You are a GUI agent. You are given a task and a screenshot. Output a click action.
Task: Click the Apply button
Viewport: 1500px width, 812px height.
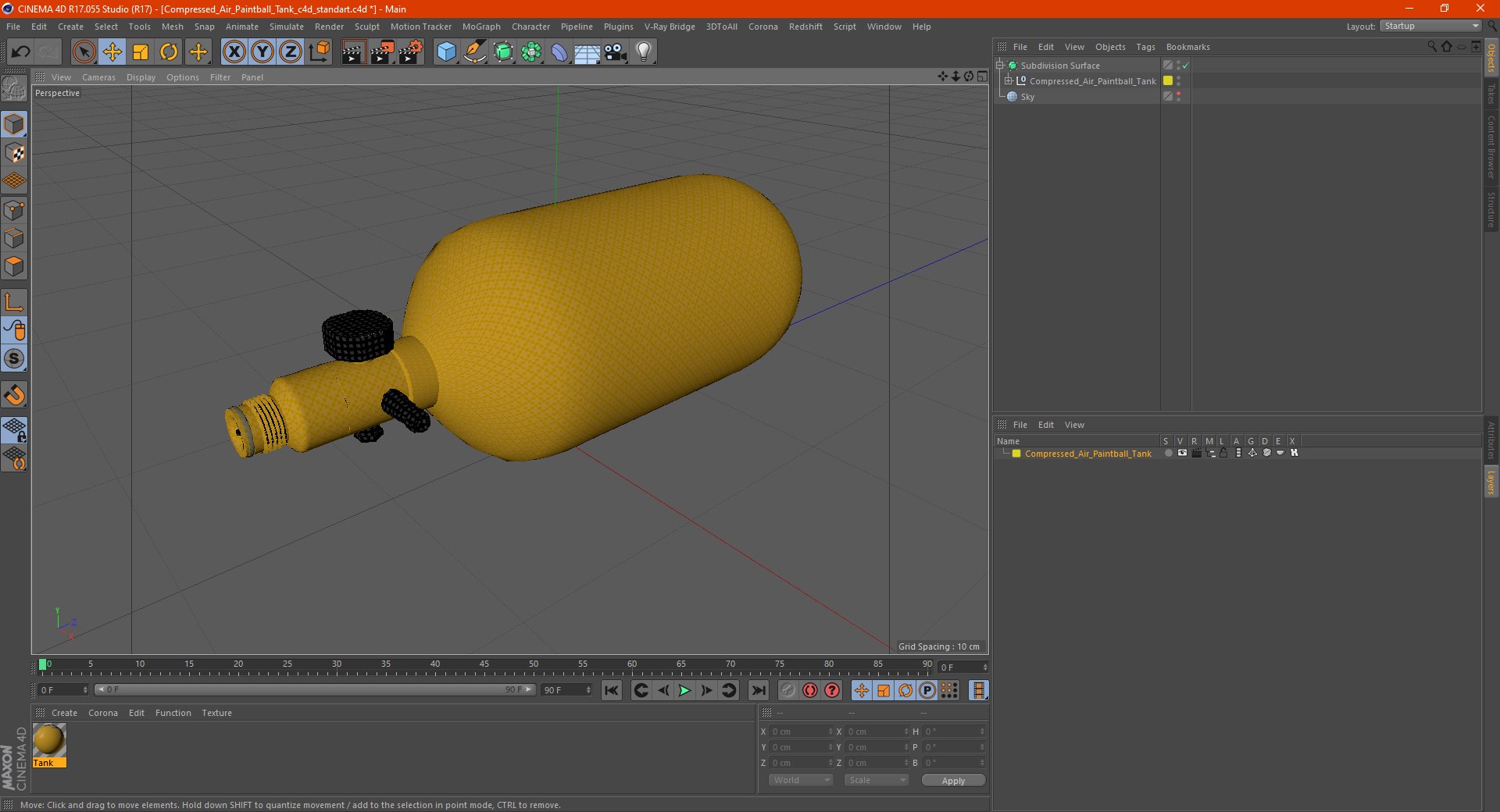click(x=952, y=780)
